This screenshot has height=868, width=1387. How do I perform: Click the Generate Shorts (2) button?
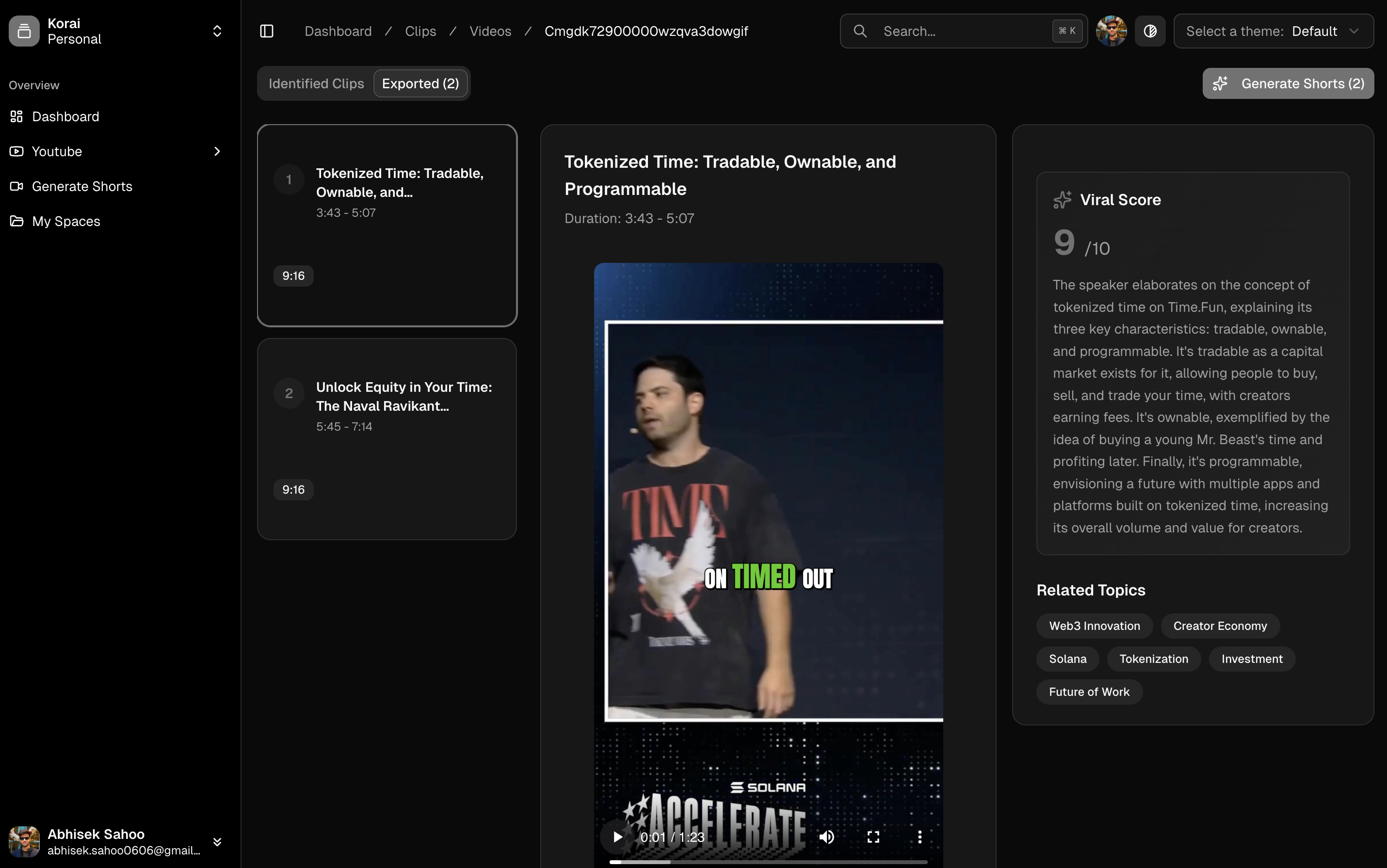click(1288, 84)
